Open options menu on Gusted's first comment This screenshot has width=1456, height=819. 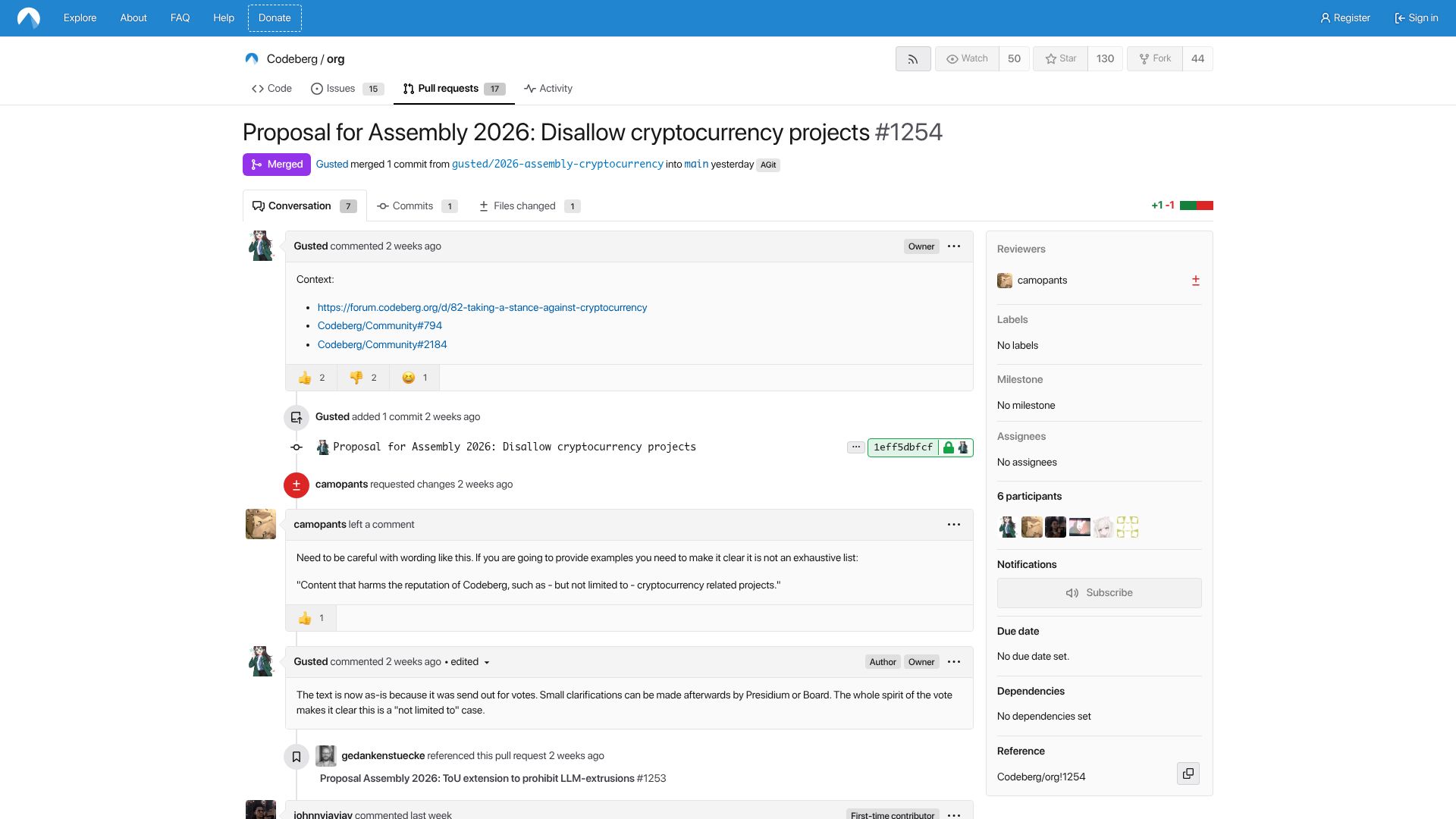click(954, 246)
